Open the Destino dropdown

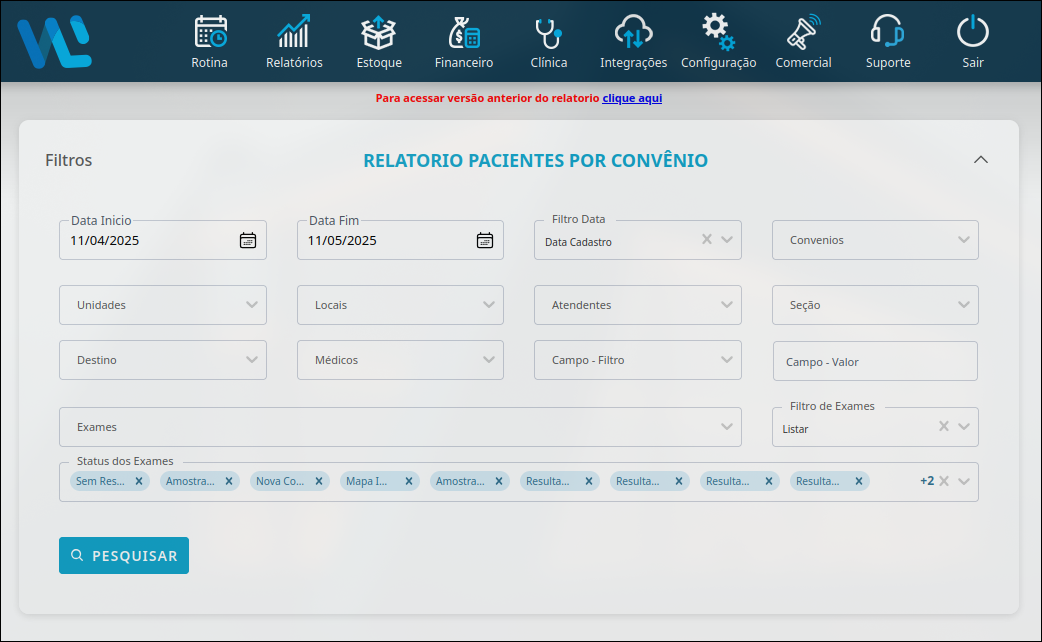tap(163, 360)
